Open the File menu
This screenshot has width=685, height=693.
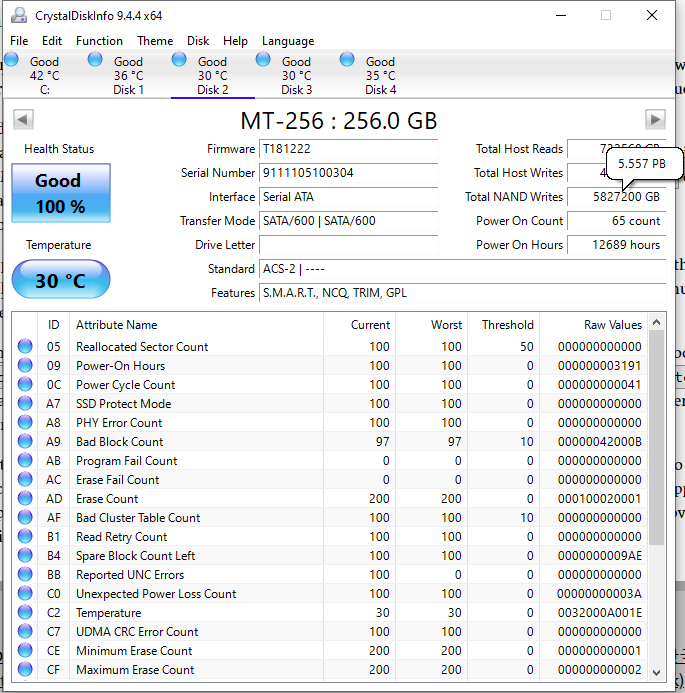(19, 41)
